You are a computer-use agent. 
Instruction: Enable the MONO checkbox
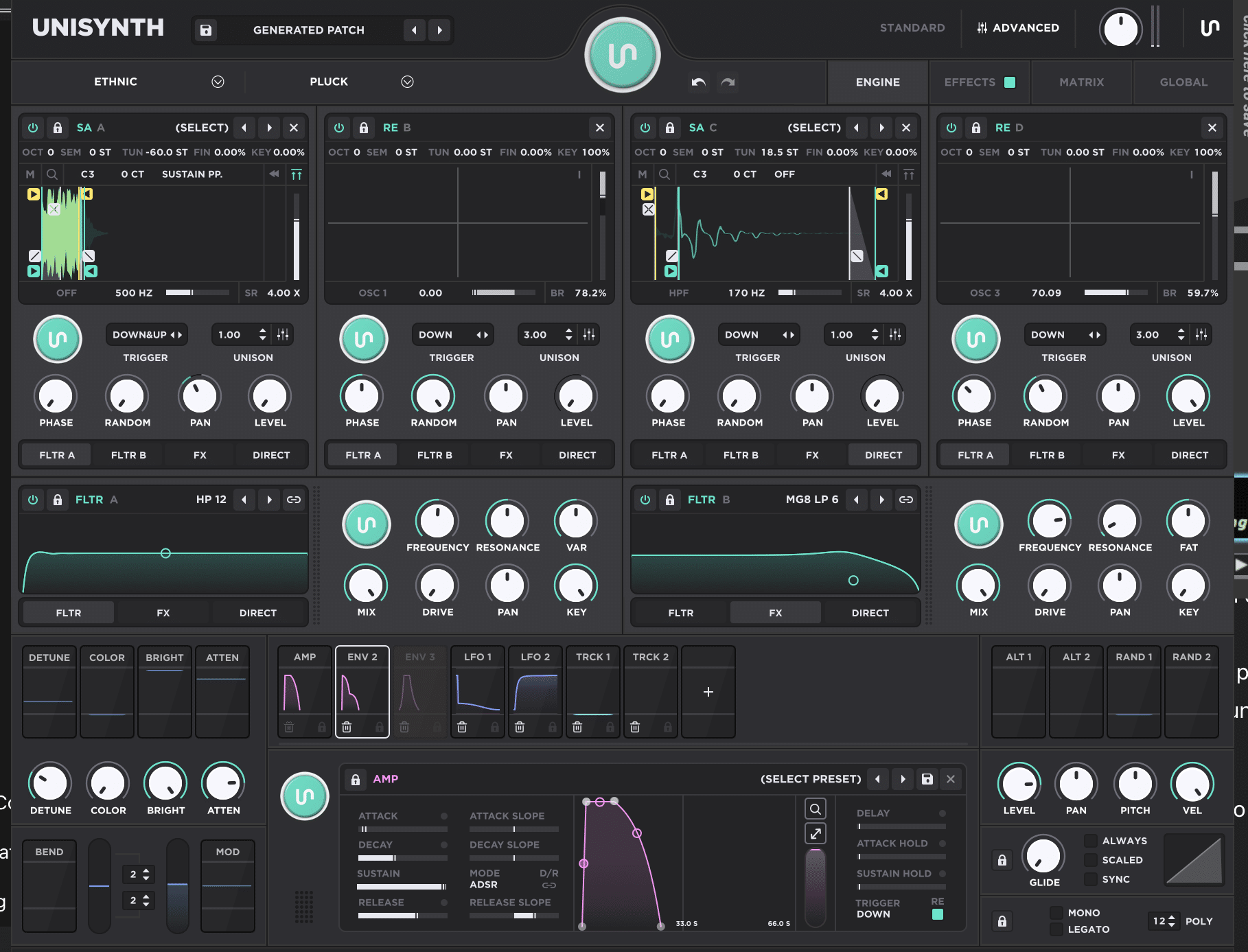pos(1056,913)
